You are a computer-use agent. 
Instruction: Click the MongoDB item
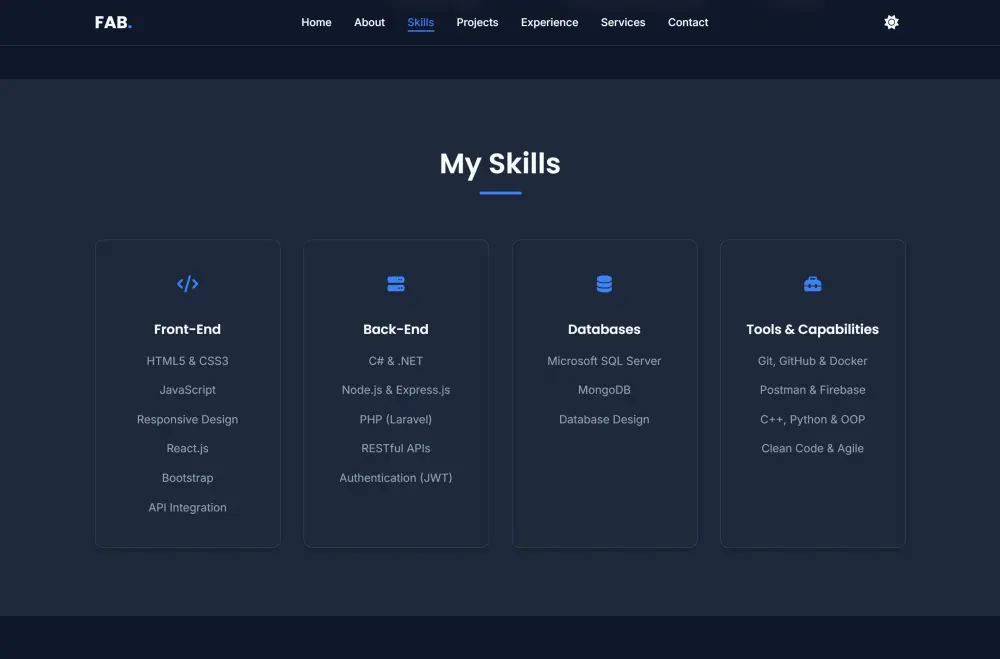coord(604,390)
